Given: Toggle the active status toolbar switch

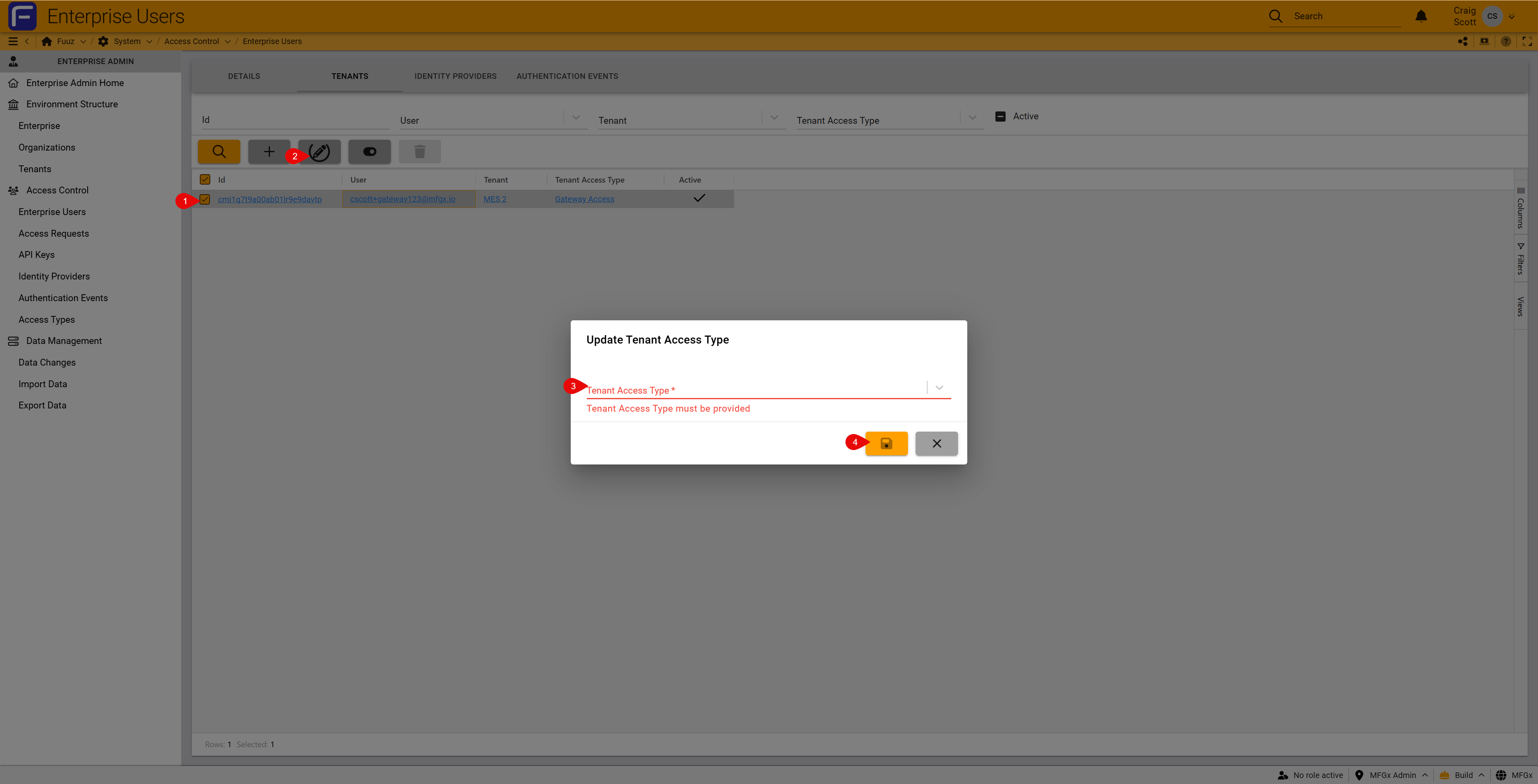Looking at the screenshot, I should (370, 152).
